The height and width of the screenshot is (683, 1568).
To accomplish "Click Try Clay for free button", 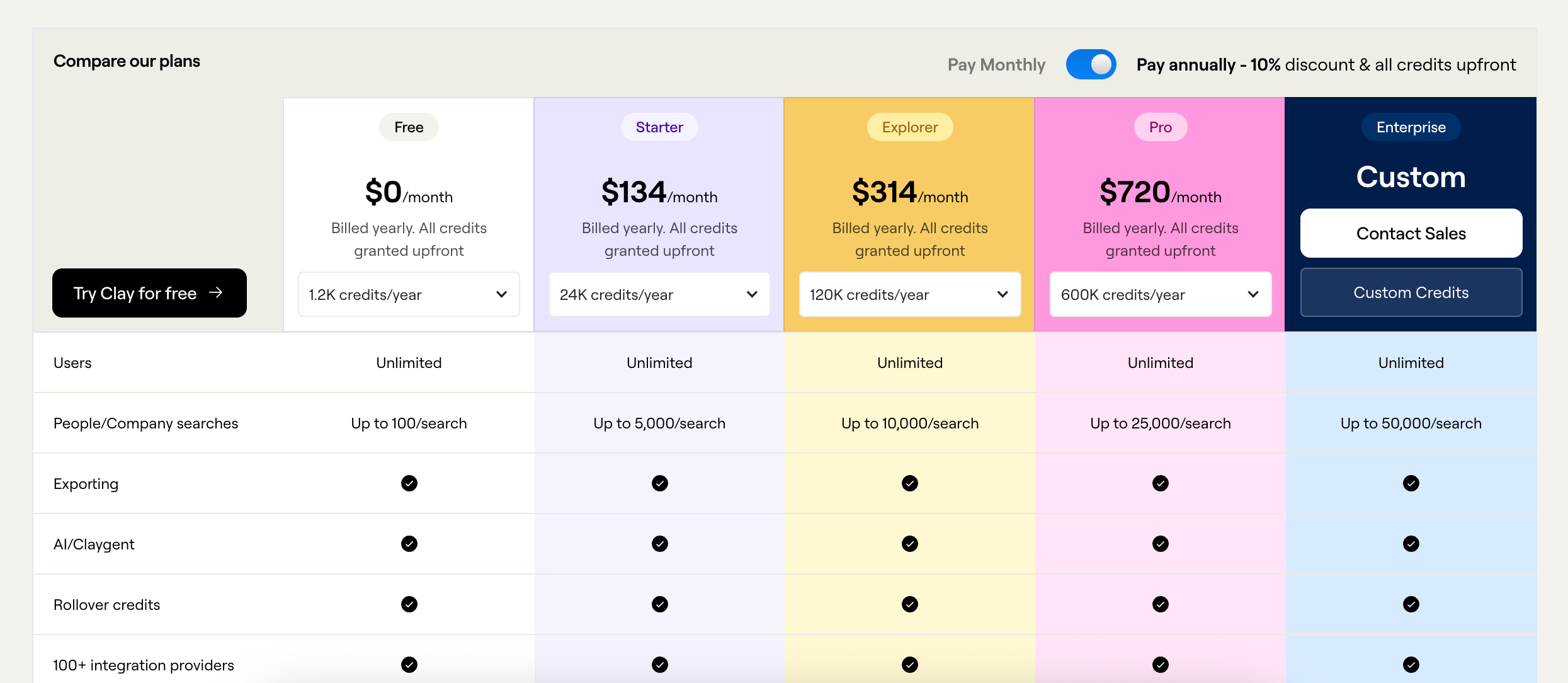I will [149, 293].
